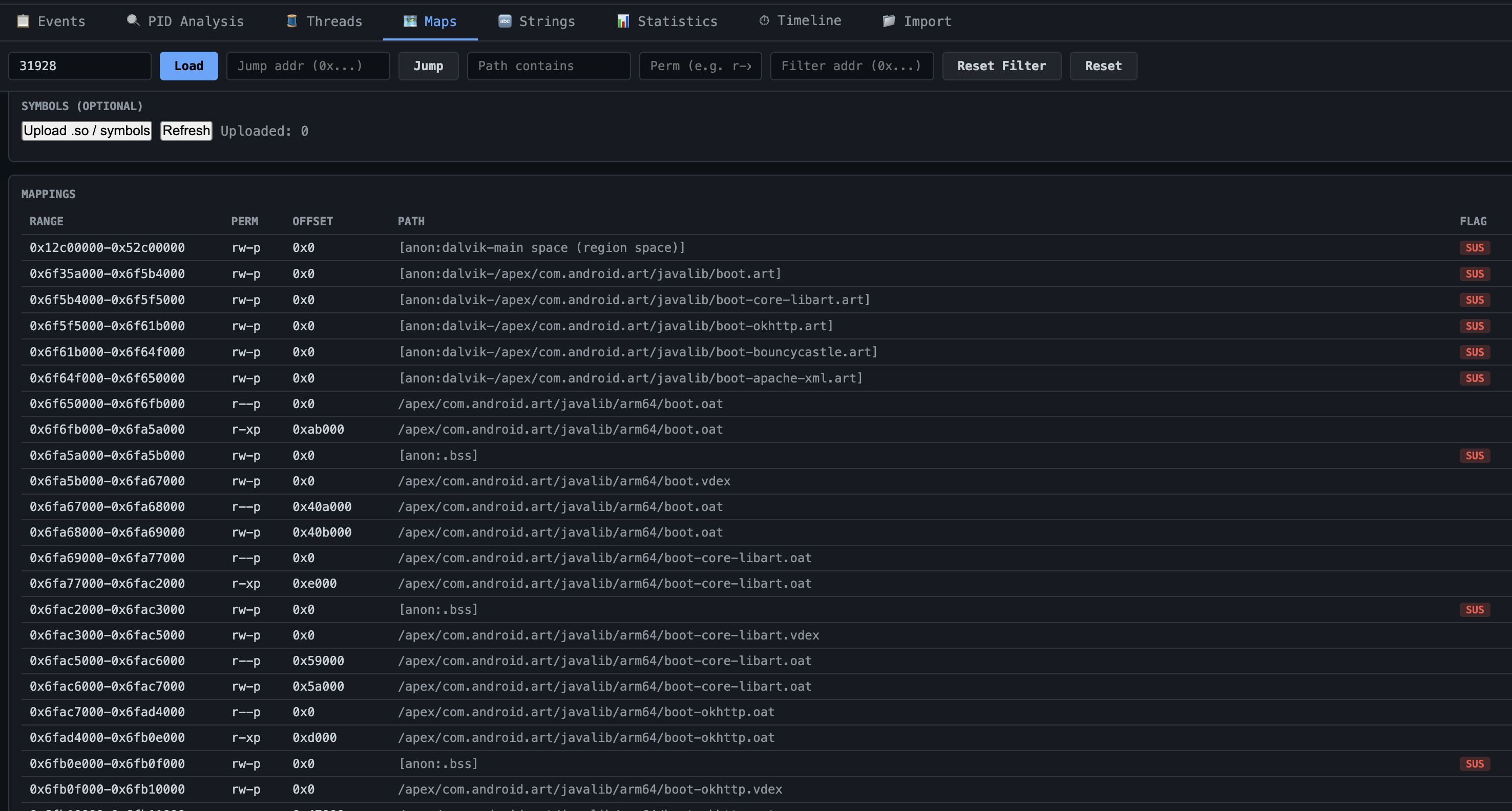Screen dimensions: 1512x811
Task: Focus the Jump addr input field
Action: pyautogui.click(x=307, y=66)
